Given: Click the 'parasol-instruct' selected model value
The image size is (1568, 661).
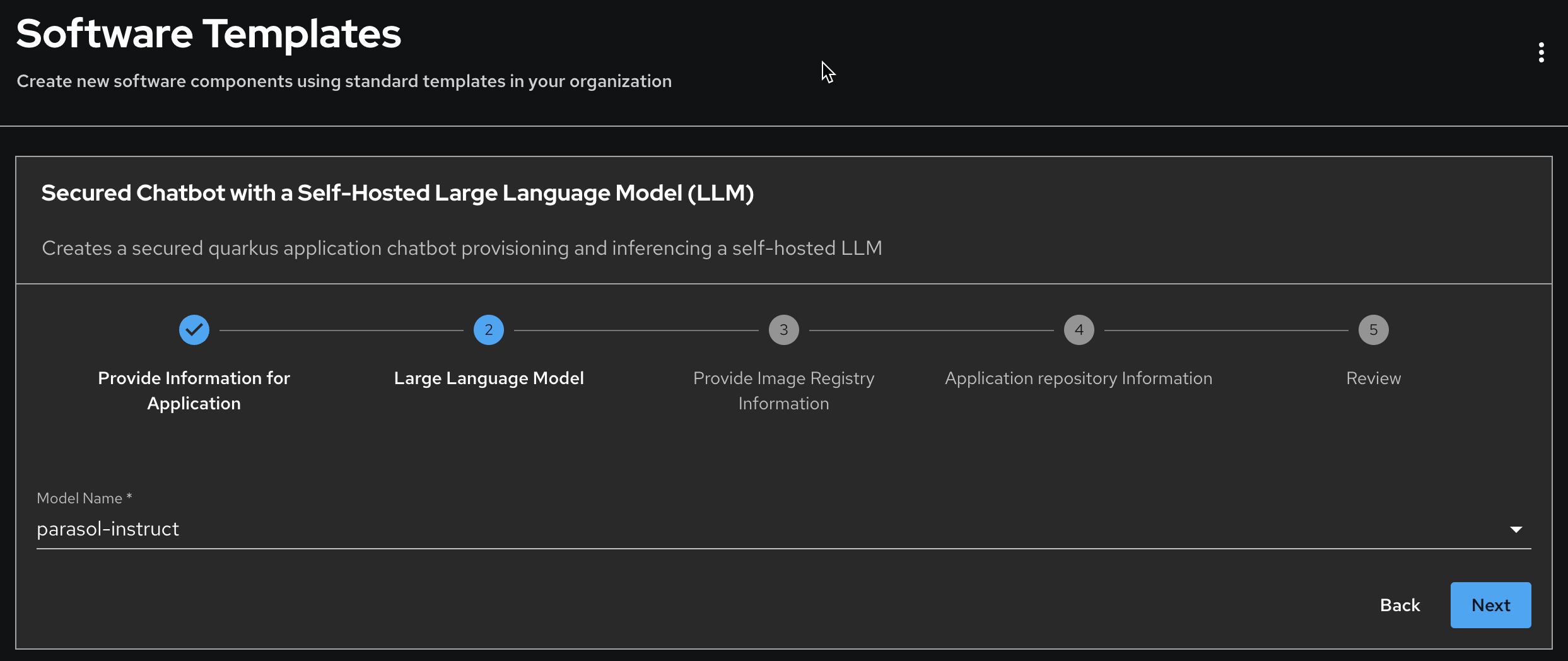Looking at the screenshot, I should (108, 529).
